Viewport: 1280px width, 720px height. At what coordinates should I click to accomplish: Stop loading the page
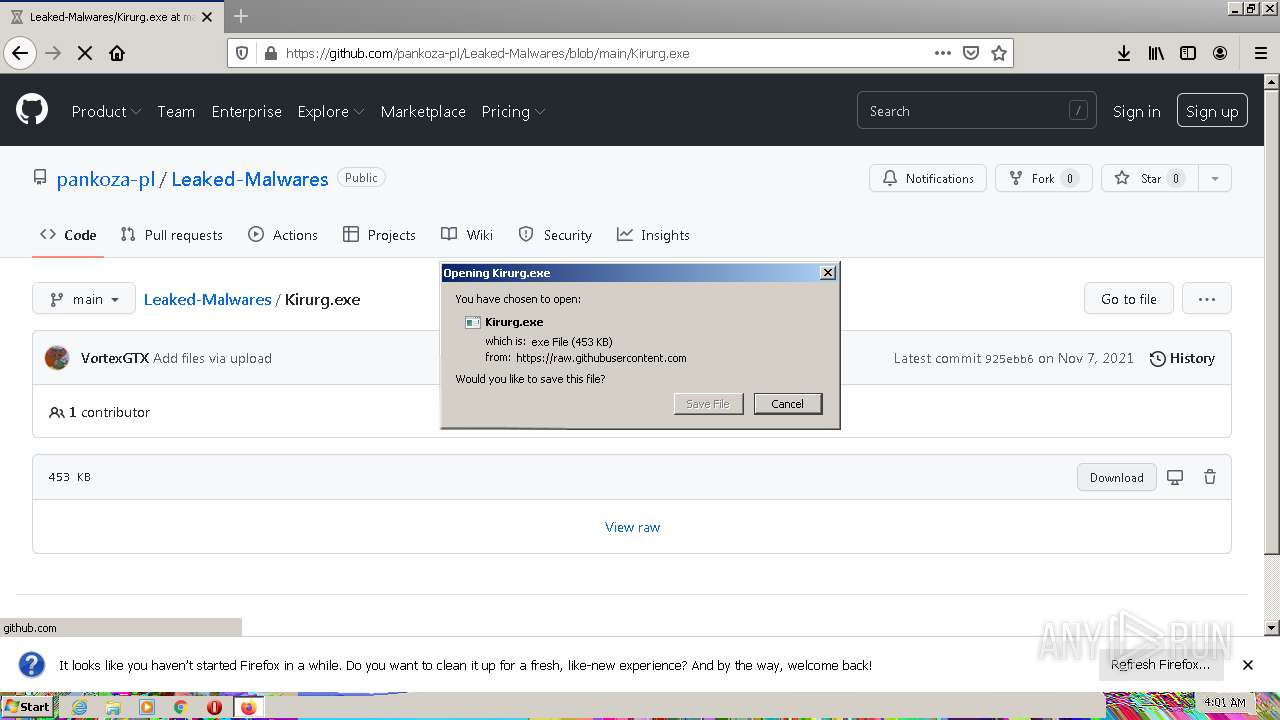pyautogui.click(x=85, y=53)
